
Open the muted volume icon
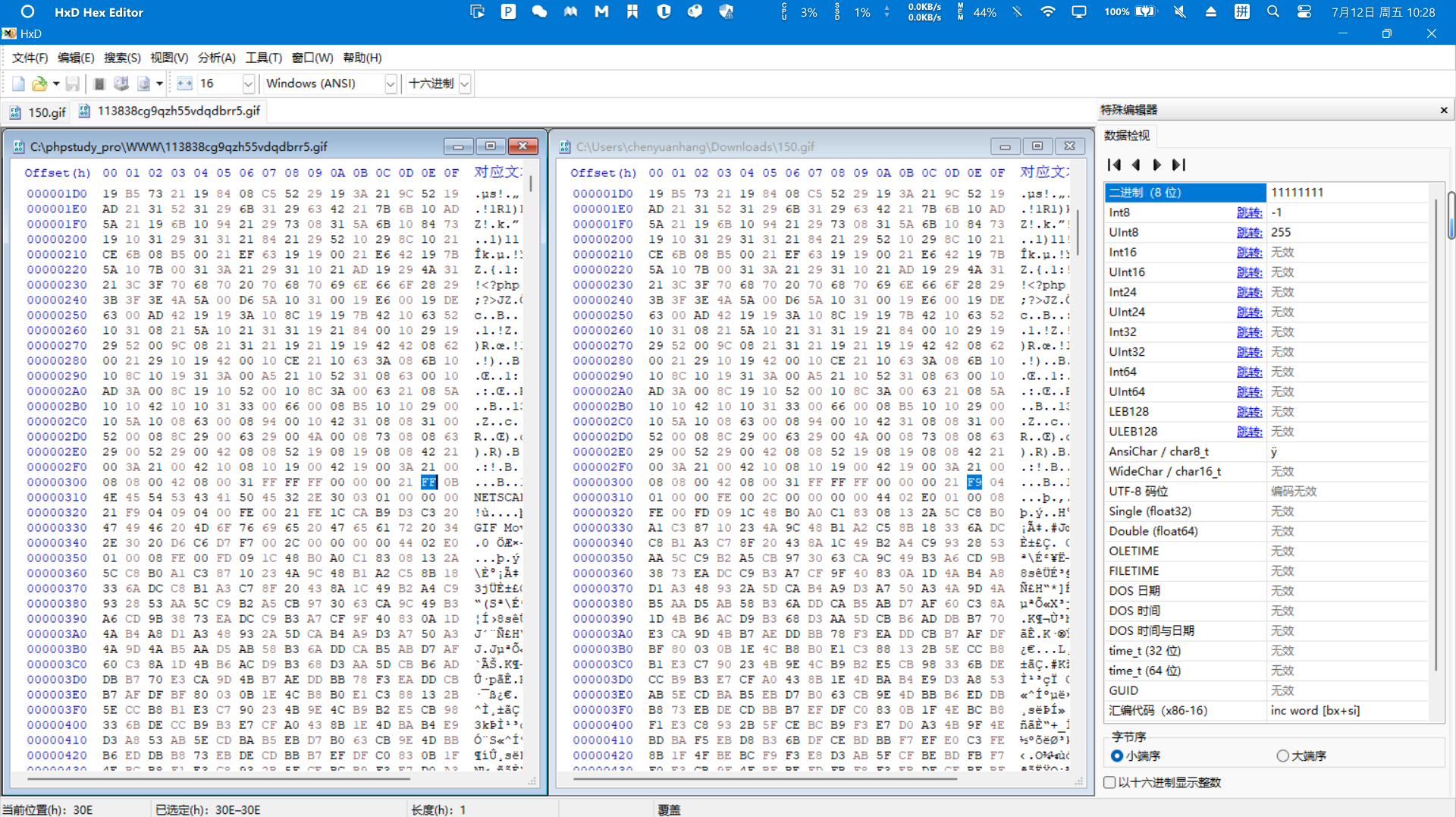pyautogui.click(x=1179, y=12)
